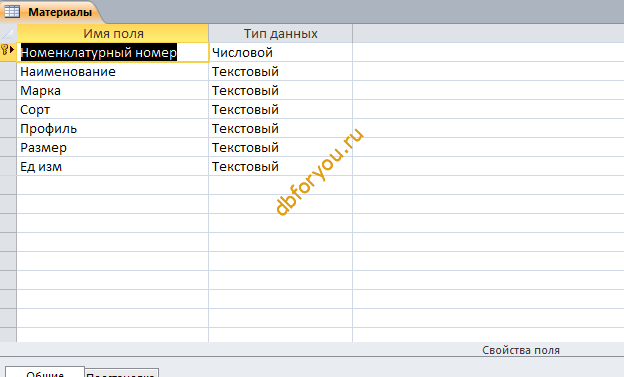Open data type for Марка row
This screenshot has height=377, width=624.
pyautogui.click(x=281, y=90)
